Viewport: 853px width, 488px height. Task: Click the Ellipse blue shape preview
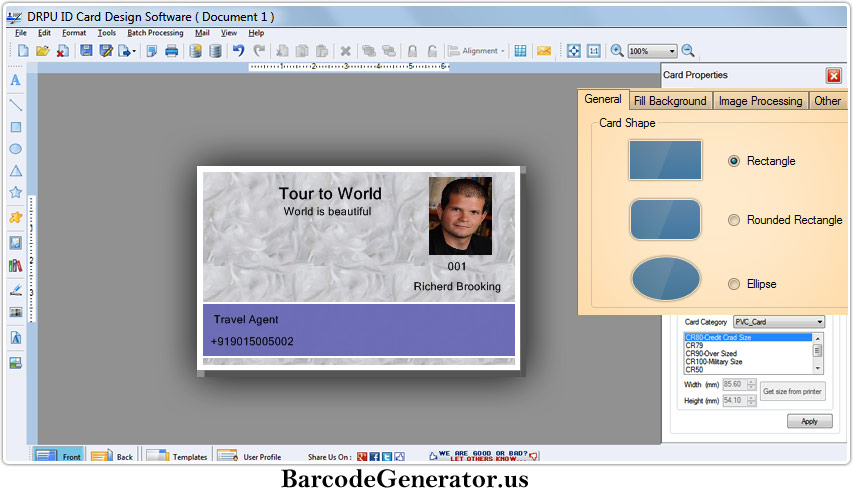665,279
